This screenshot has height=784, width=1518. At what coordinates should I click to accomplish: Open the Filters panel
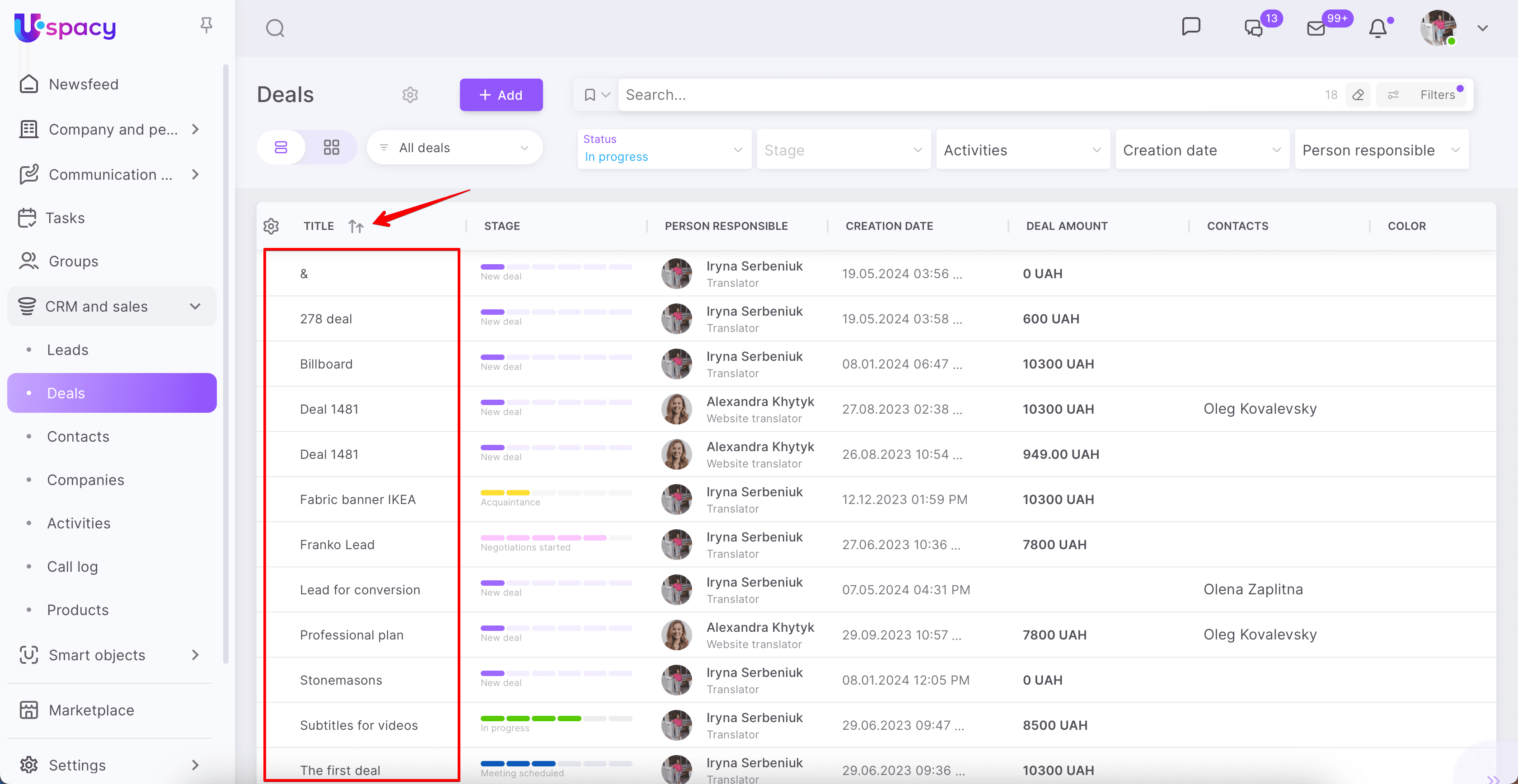pos(1438,94)
